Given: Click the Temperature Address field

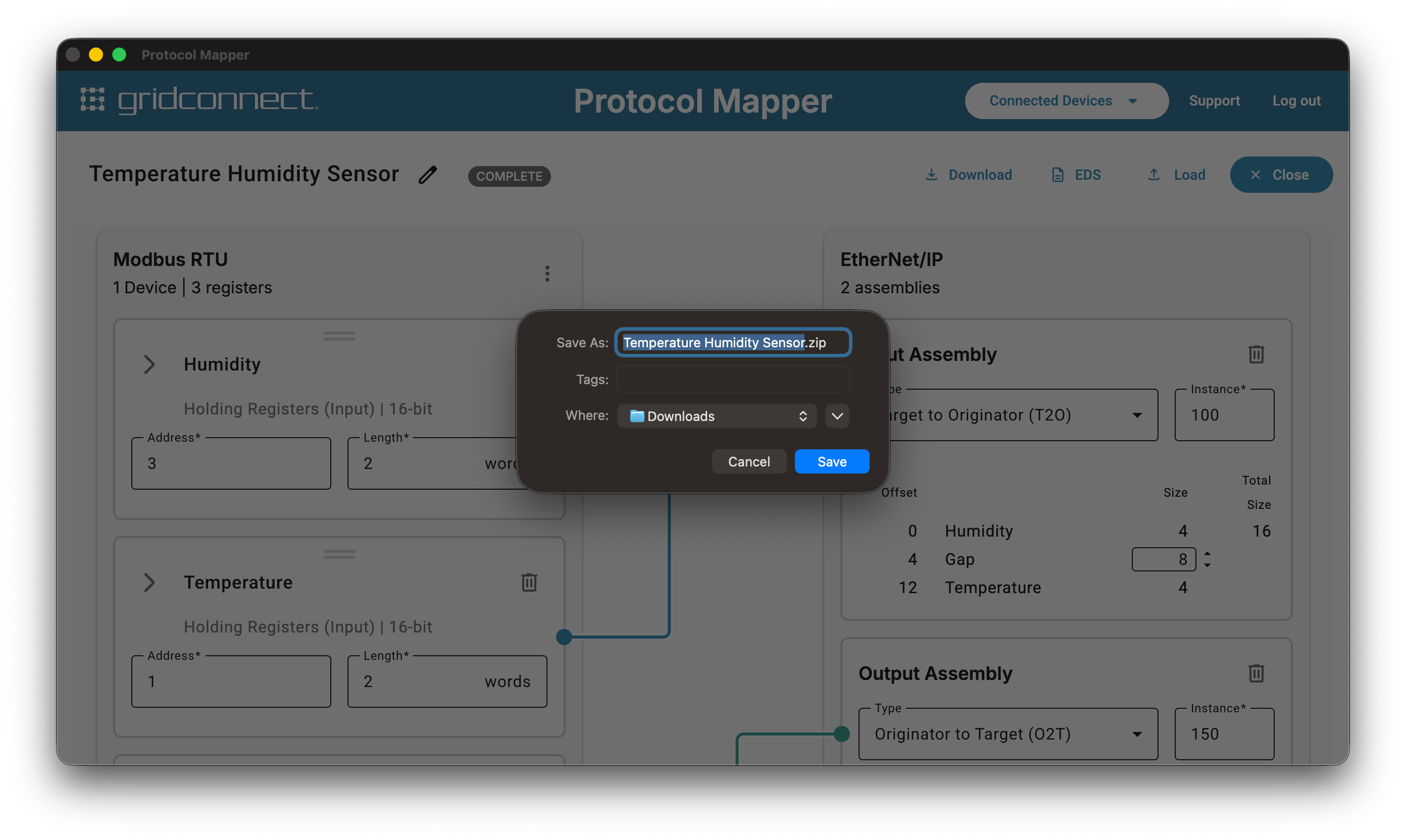Looking at the screenshot, I should pyautogui.click(x=231, y=681).
